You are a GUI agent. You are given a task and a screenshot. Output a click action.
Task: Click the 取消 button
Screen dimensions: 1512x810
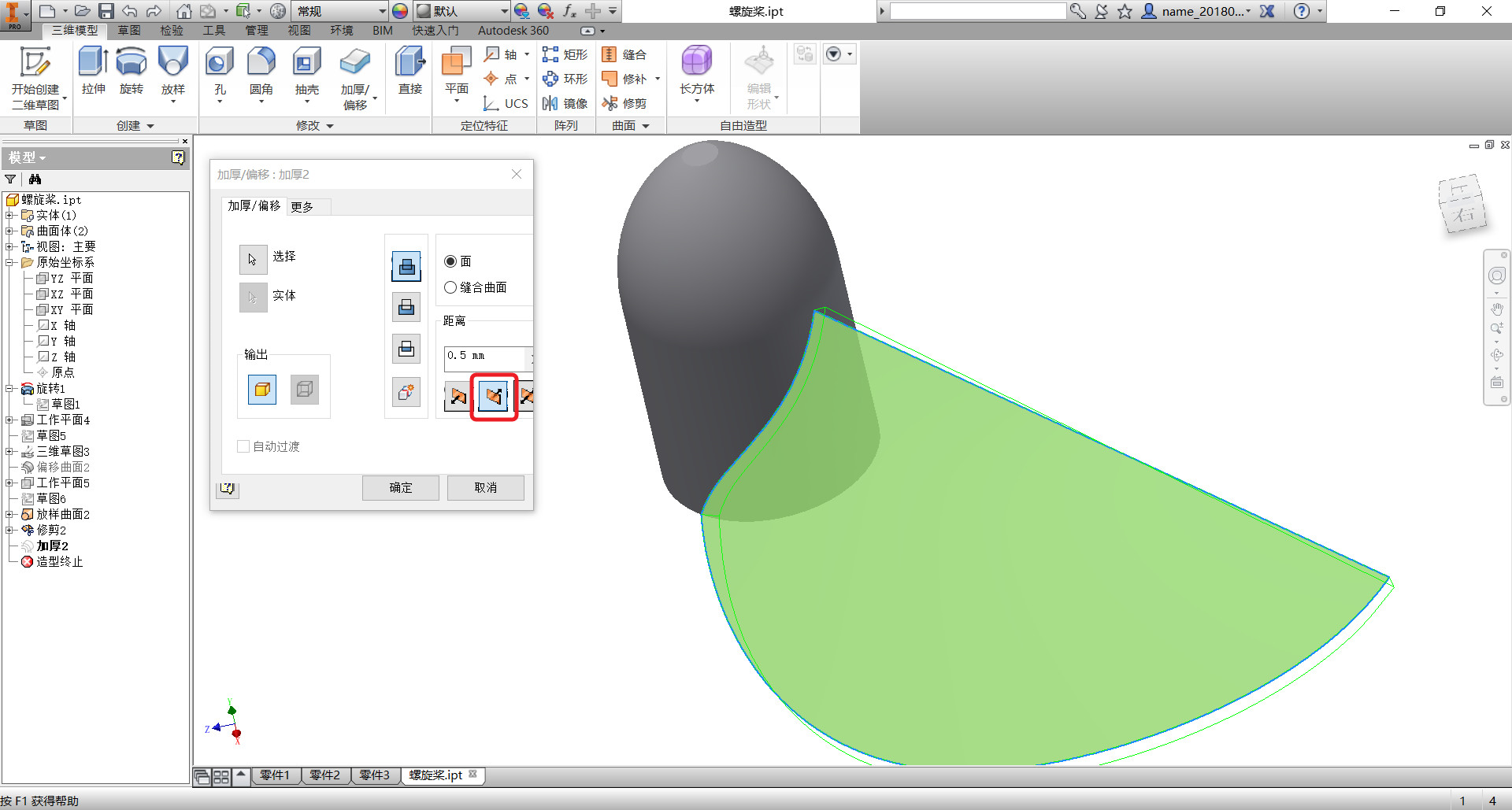pos(486,487)
